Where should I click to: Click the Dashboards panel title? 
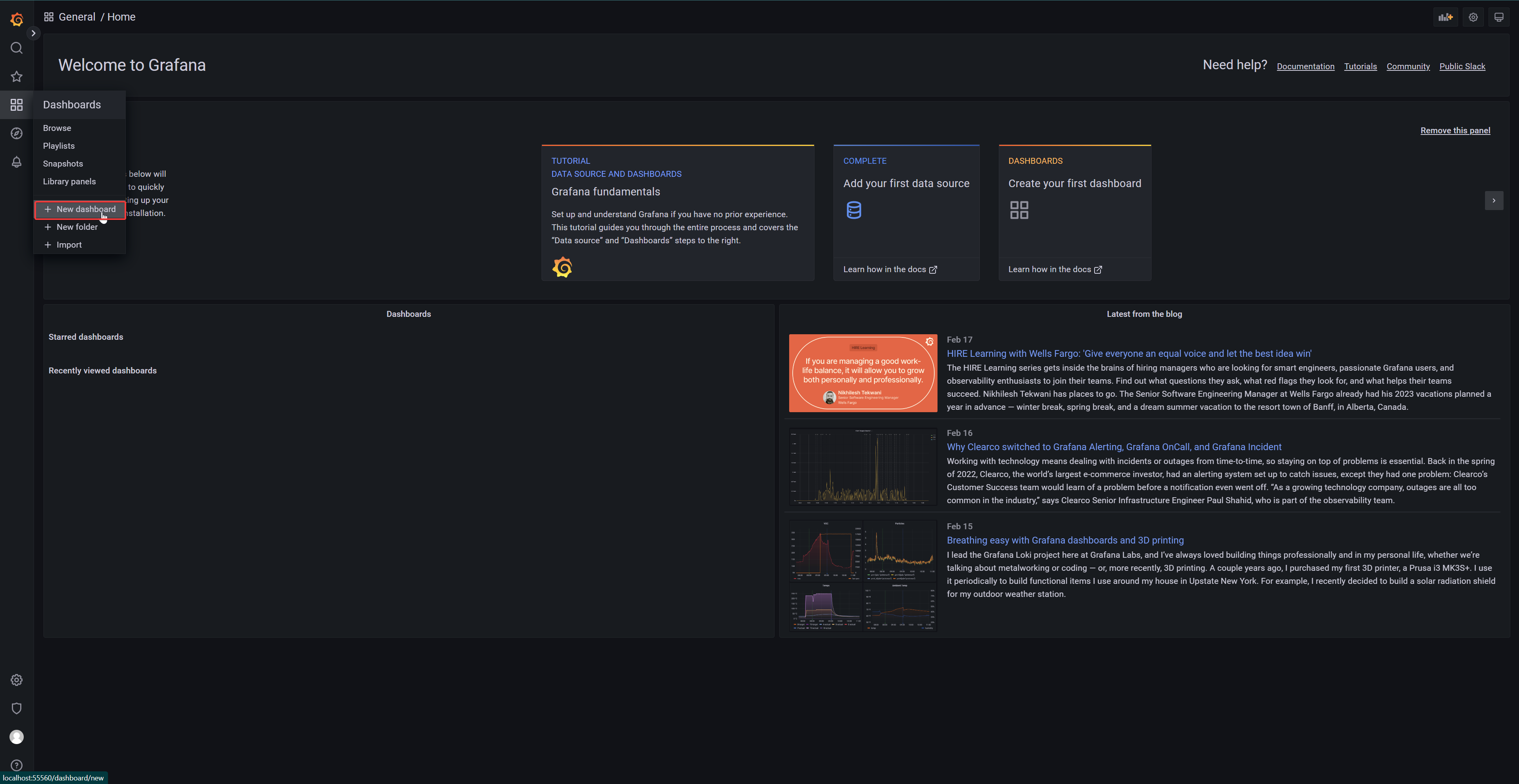(x=409, y=314)
